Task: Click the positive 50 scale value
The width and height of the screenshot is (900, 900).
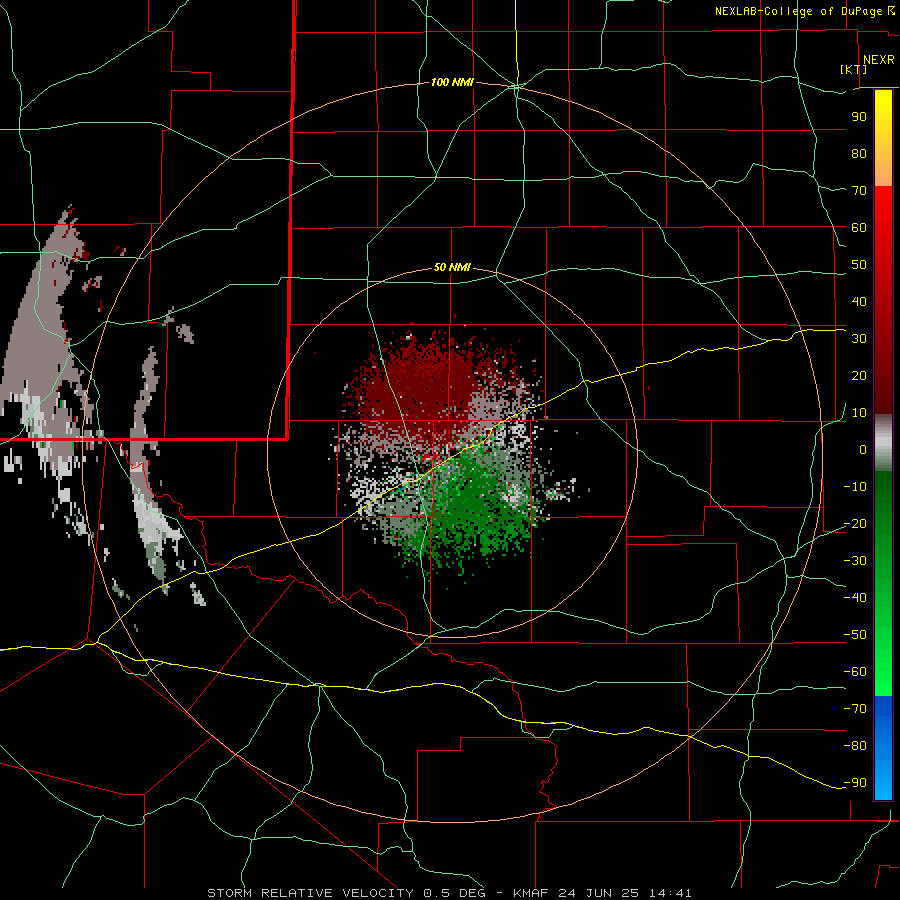Action: [859, 265]
